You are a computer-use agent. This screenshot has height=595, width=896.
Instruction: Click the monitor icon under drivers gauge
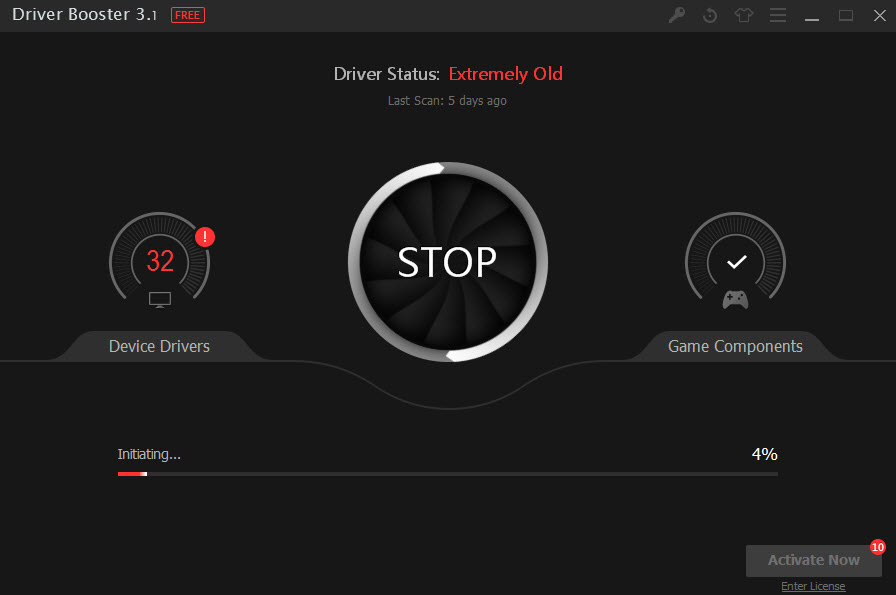pyautogui.click(x=160, y=299)
